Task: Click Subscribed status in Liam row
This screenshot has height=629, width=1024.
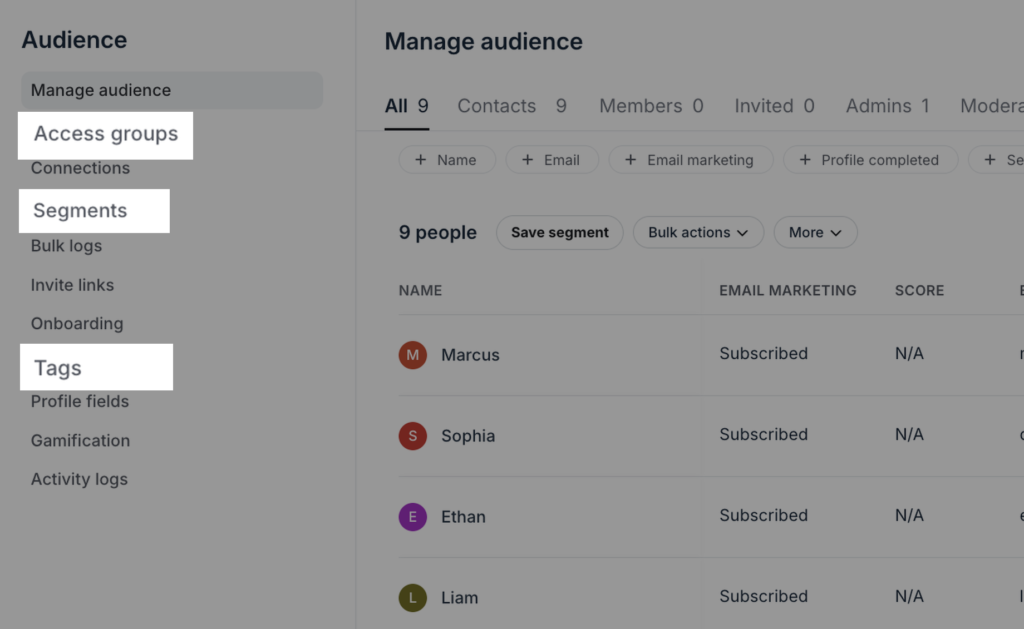Action: [x=763, y=596]
